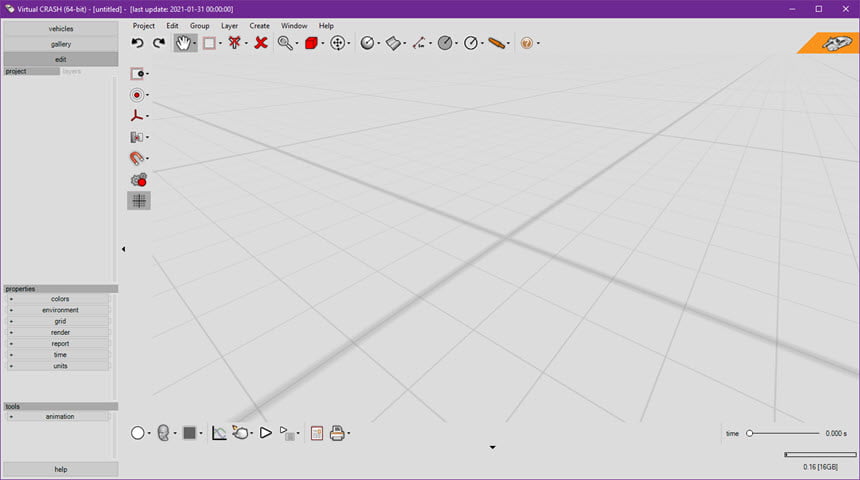The width and height of the screenshot is (860, 480).
Task: Open dropdown arrow beside the magnet icon
Action: [148, 159]
